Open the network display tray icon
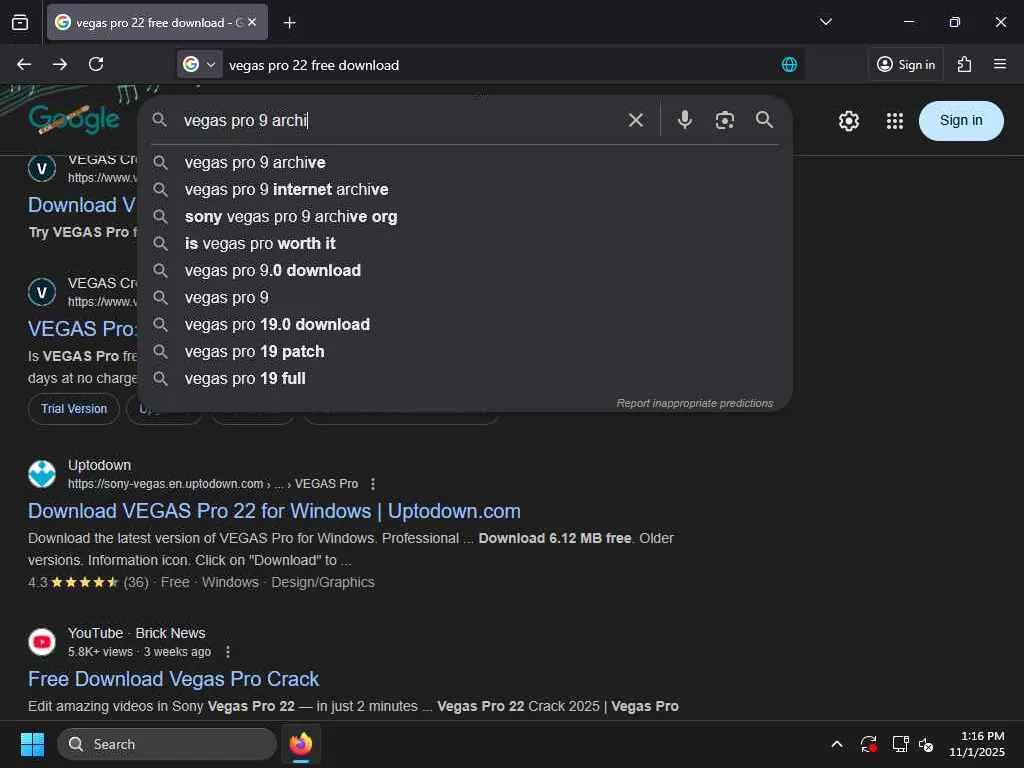The height and width of the screenshot is (768, 1024). click(x=901, y=744)
